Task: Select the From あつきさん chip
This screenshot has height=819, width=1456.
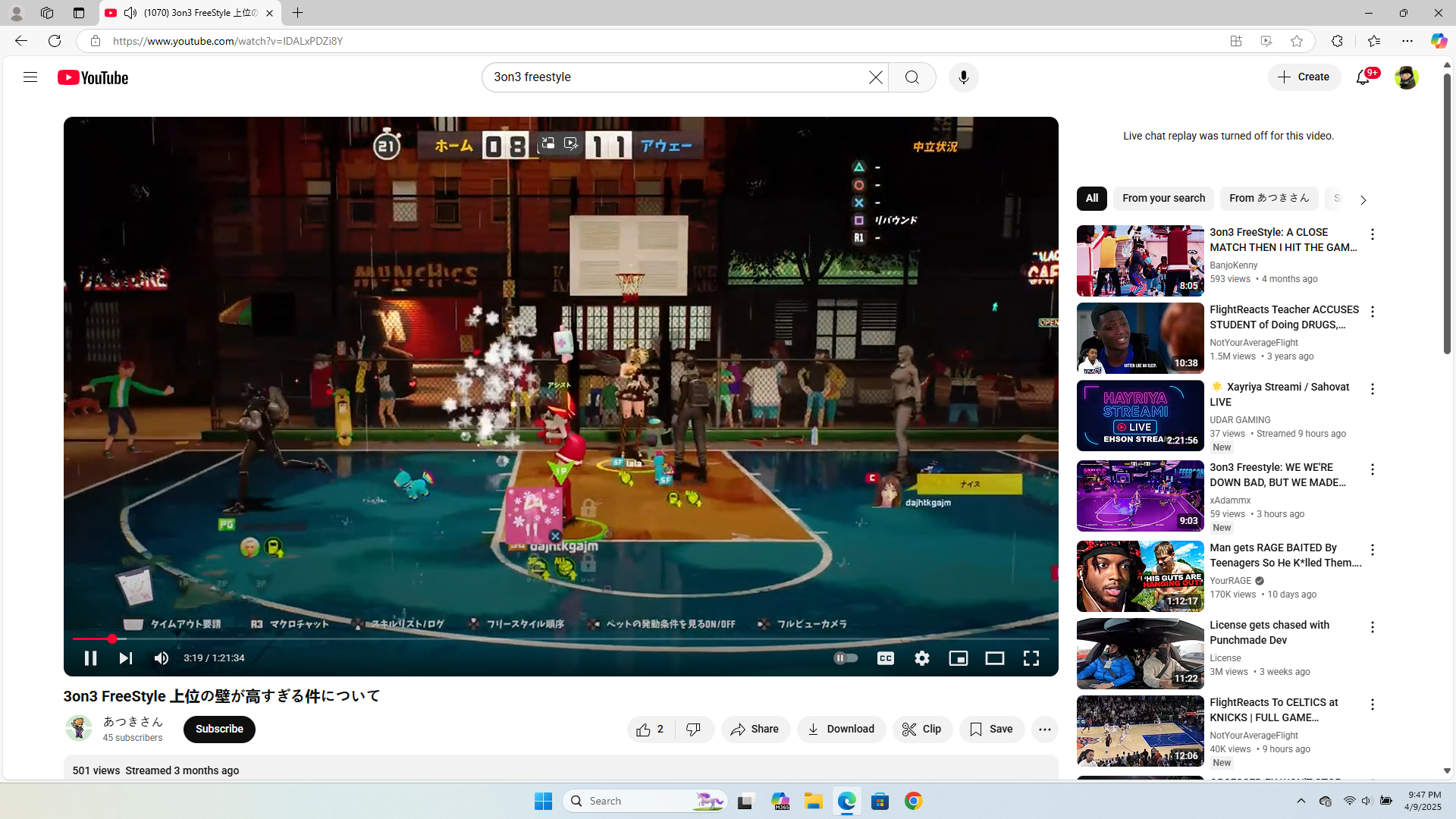Action: point(1269,199)
